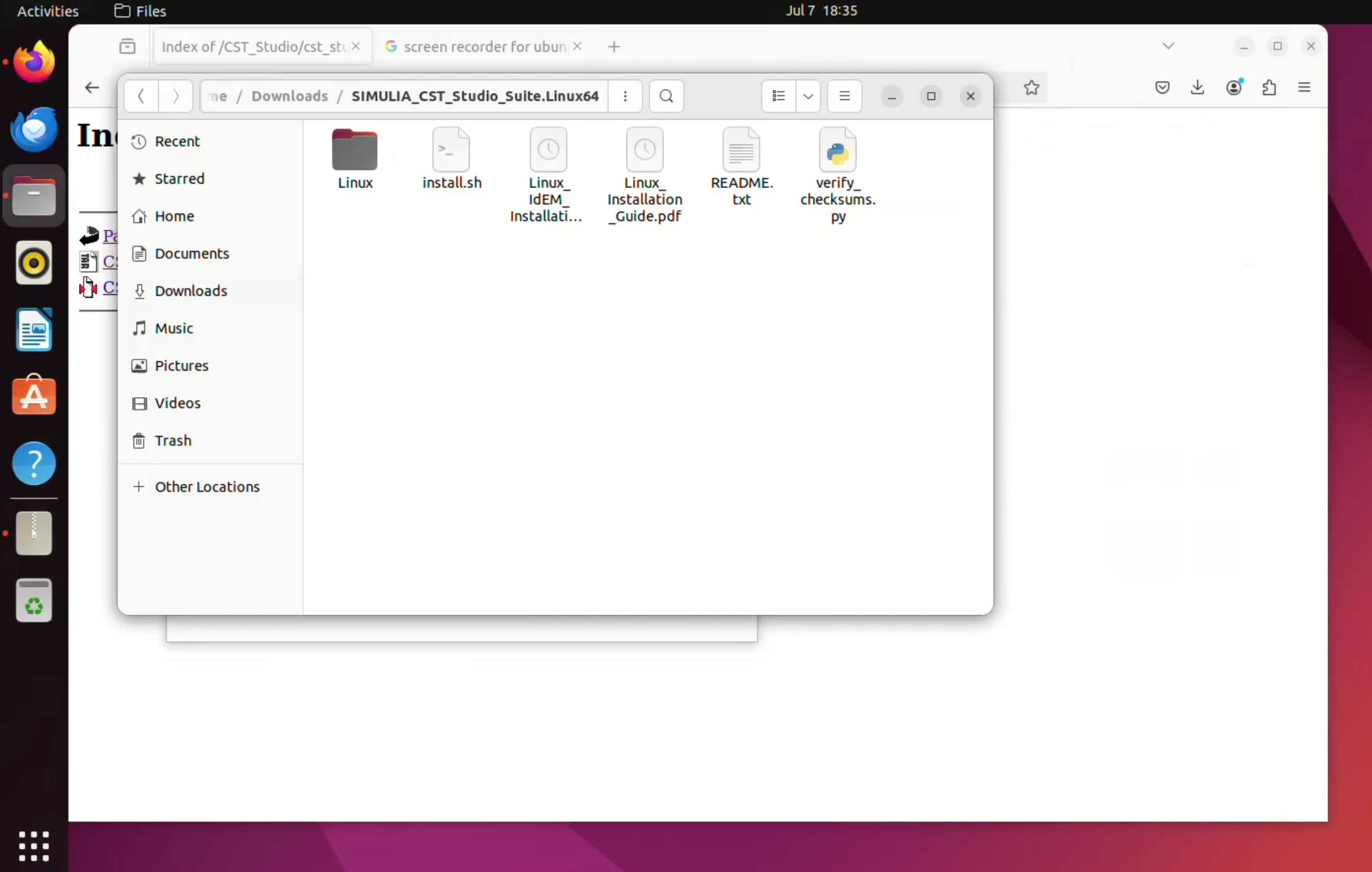Open Documents in the sidebar
The width and height of the screenshot is (1372, 872).
click(209, 254)
